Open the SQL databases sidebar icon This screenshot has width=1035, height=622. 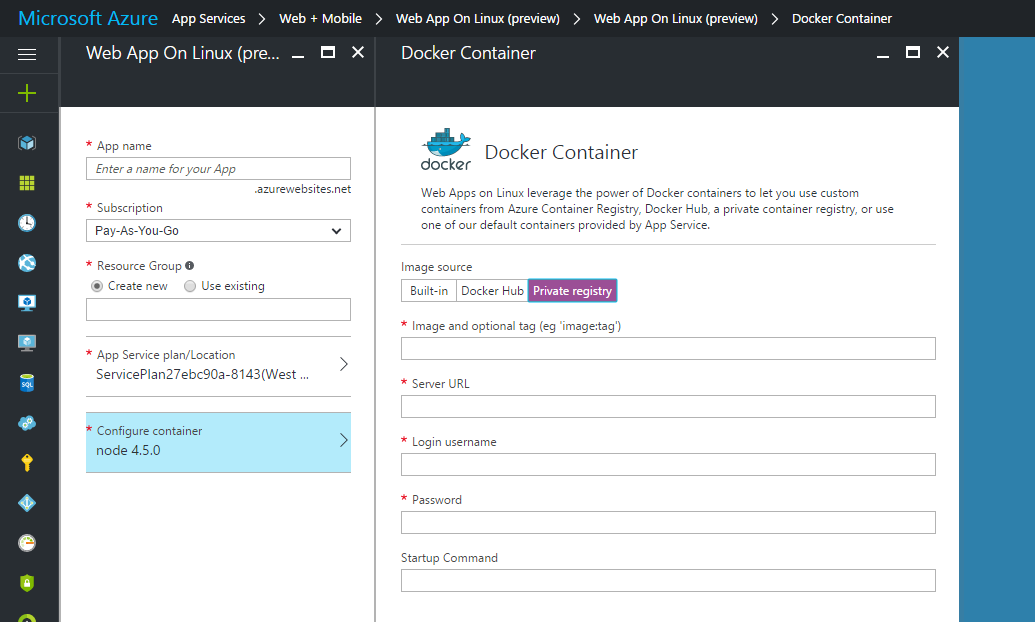click(x=27, y=383)
